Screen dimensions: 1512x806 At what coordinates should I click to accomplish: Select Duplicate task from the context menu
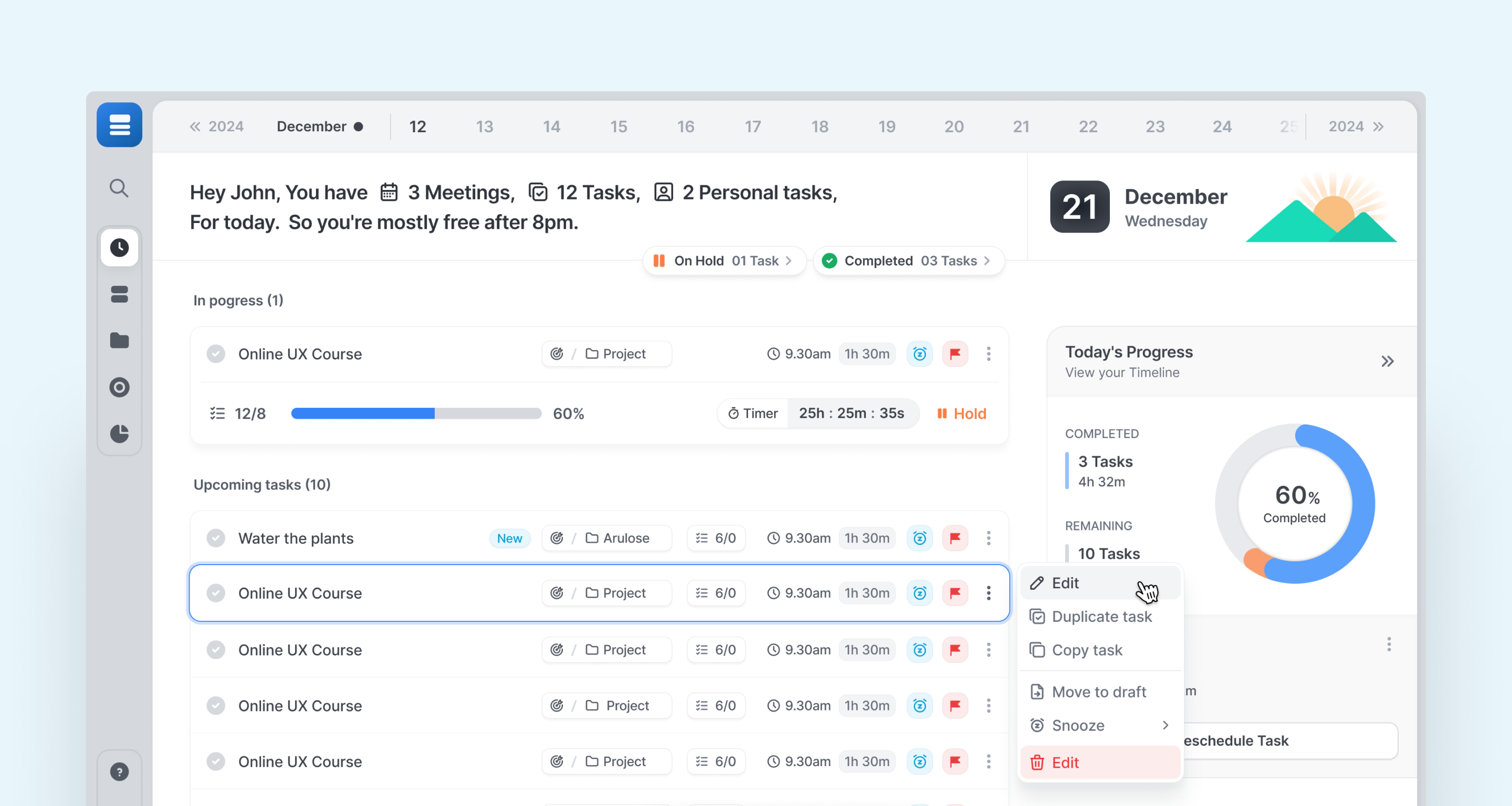[x=1101, y=617]
